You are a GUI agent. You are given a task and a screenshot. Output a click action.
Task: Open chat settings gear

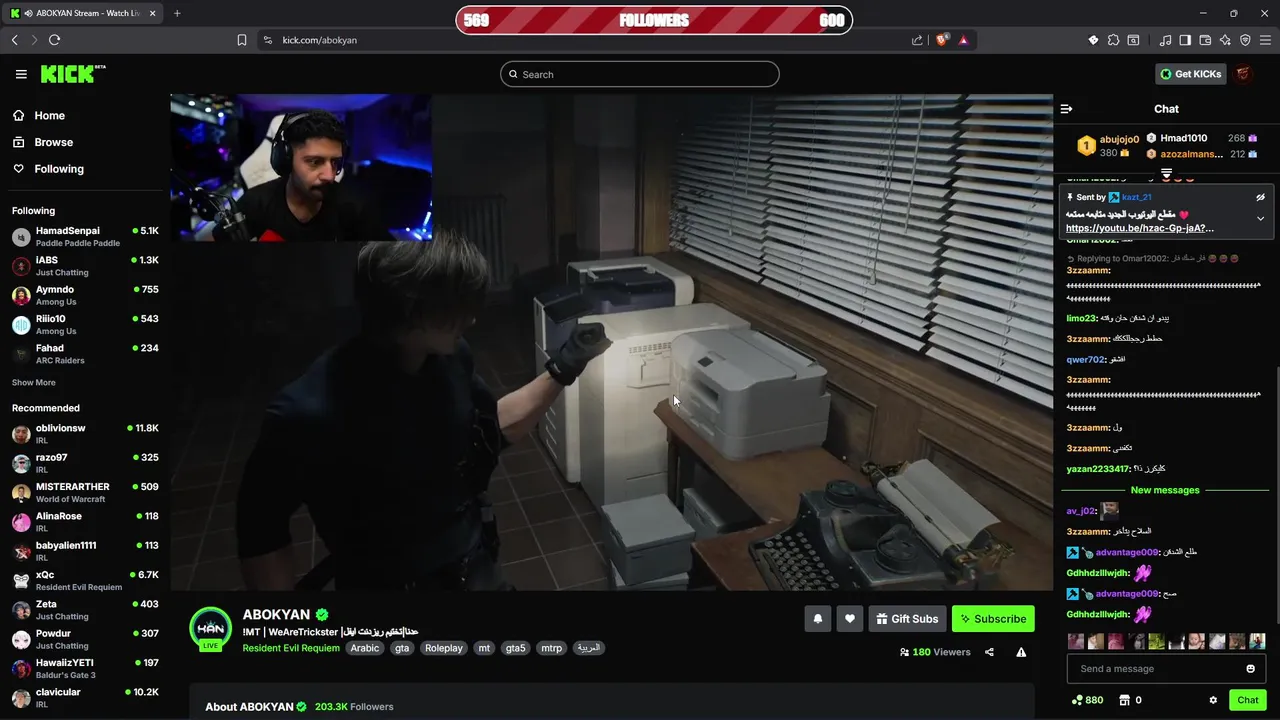1213,700
